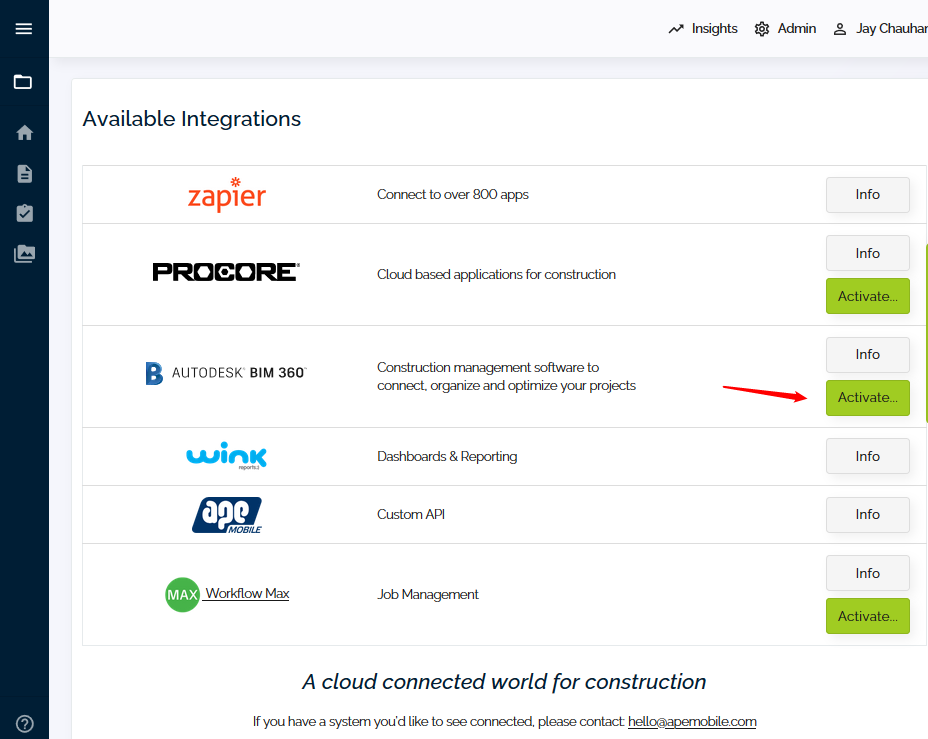View Info for Autodesk BIM 360
928x739 pixels.
click(x=868, y=354)
